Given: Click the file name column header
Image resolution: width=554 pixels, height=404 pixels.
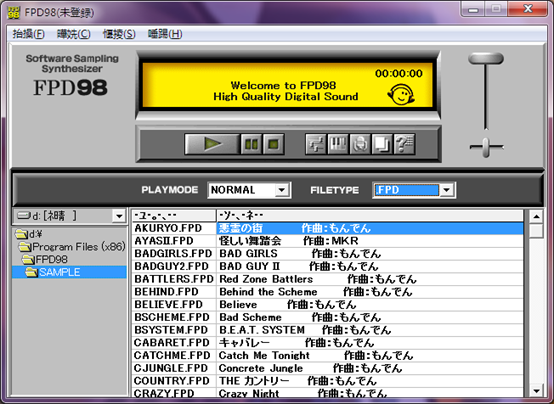Looking at the screenshot, I should [x=174, y=215].
